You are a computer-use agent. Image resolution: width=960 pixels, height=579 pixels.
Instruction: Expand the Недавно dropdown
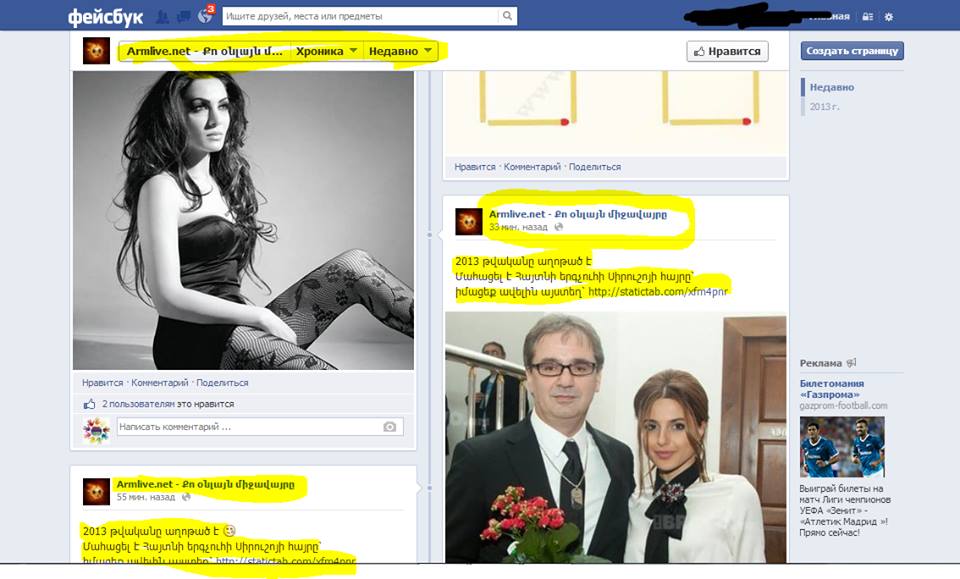click(x=400, y=51)
